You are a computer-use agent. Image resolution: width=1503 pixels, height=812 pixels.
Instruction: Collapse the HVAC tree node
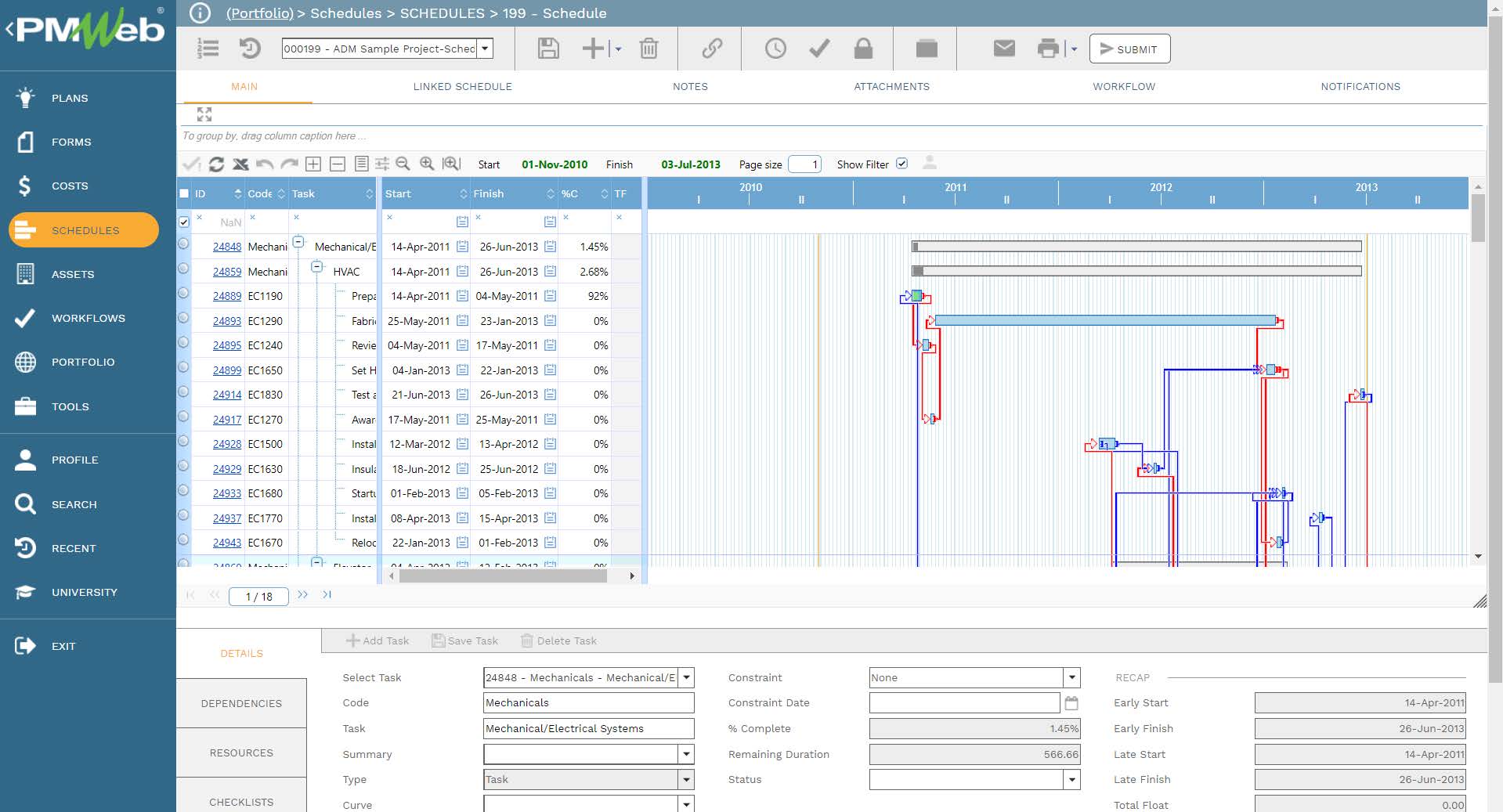317,267
